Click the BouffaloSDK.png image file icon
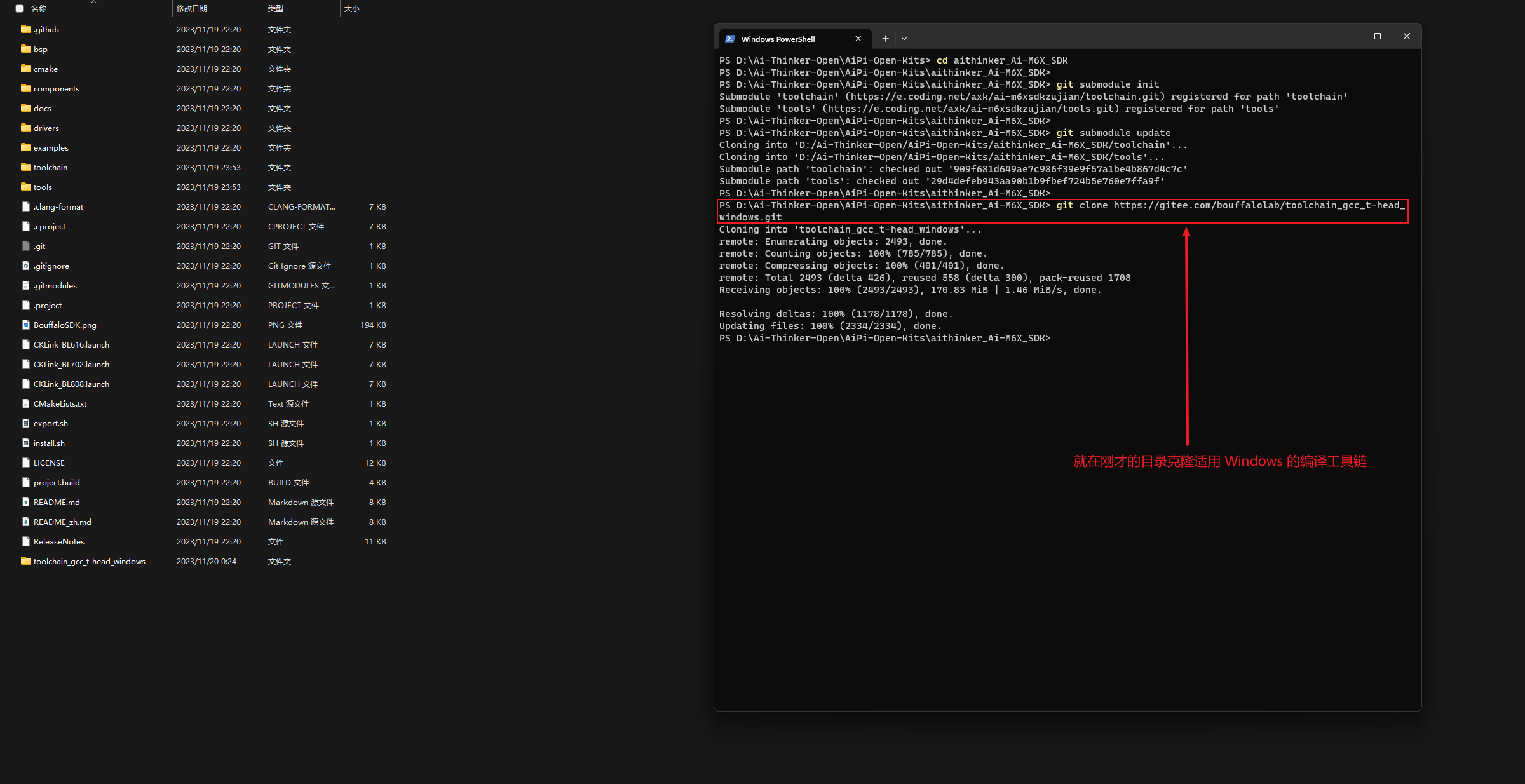Screen dimensions: 1525x784 pos(25,325)
